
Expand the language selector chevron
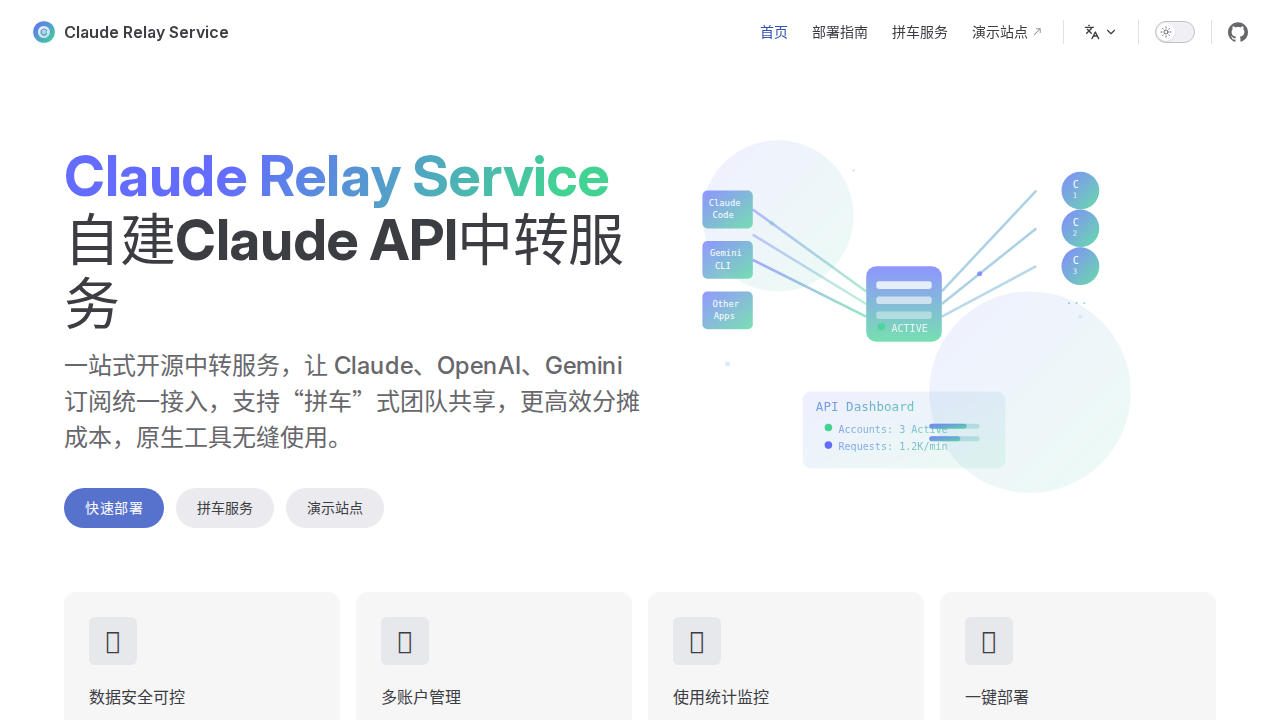tap(1111, 32)
